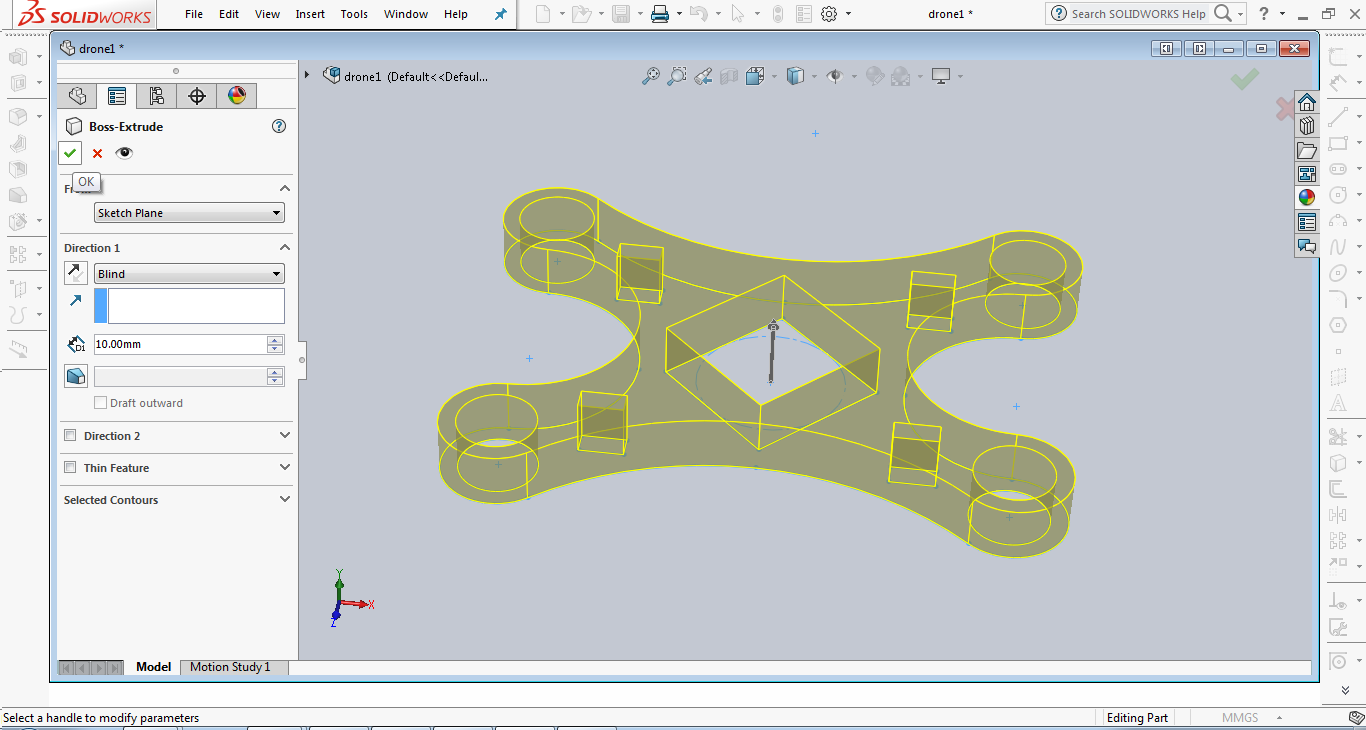Click the Reverse Direction button

coord(75,273)
